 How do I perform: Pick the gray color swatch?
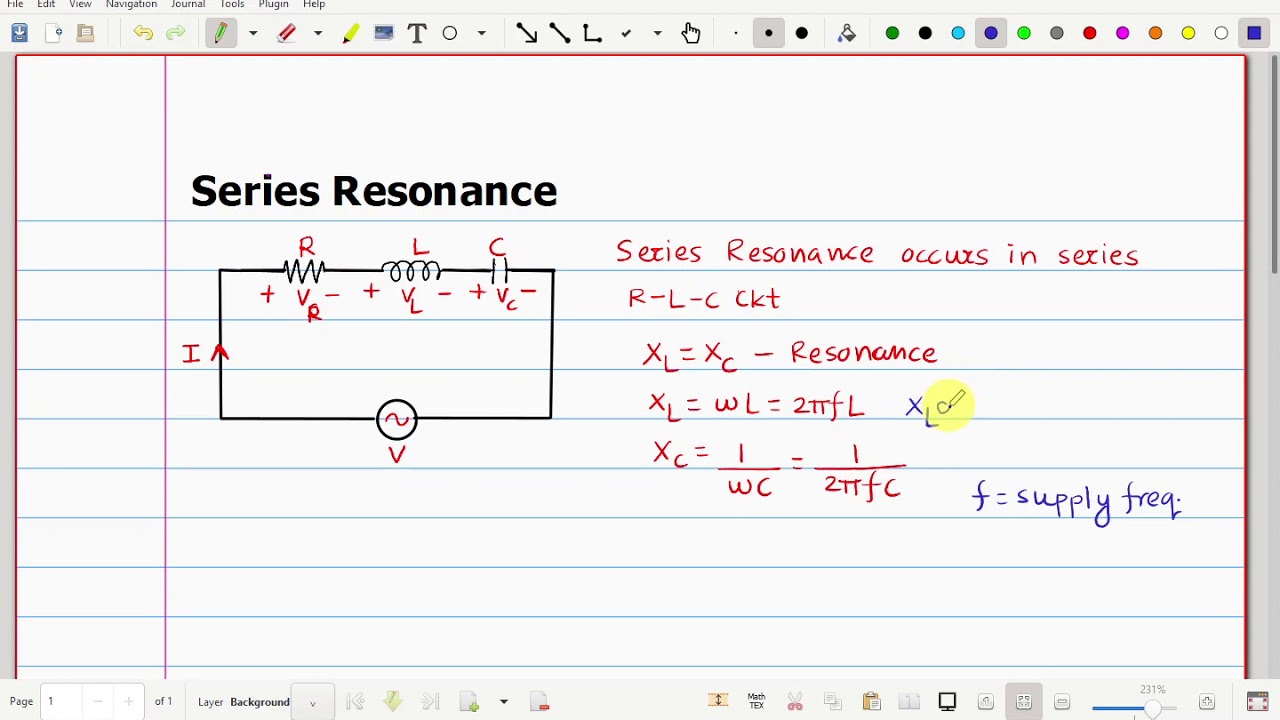1057,33
